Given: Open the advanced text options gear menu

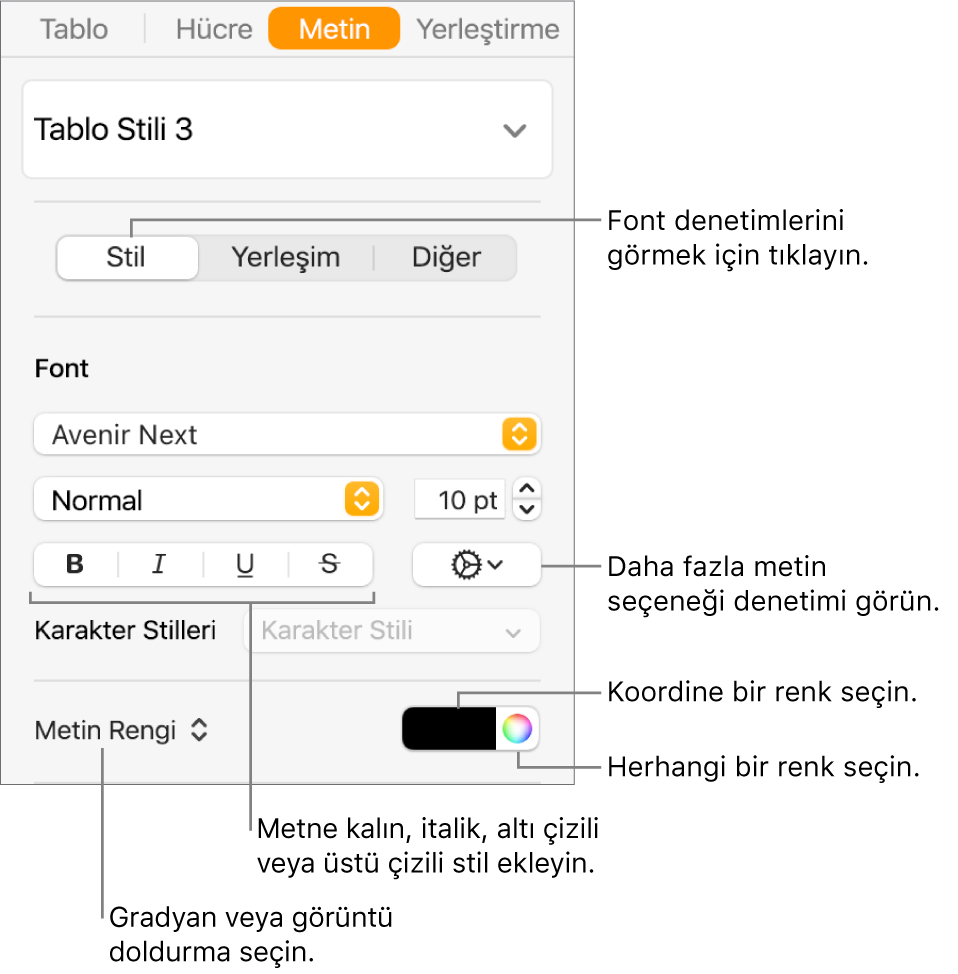Looking at the screenshot, I should (477, 565).
